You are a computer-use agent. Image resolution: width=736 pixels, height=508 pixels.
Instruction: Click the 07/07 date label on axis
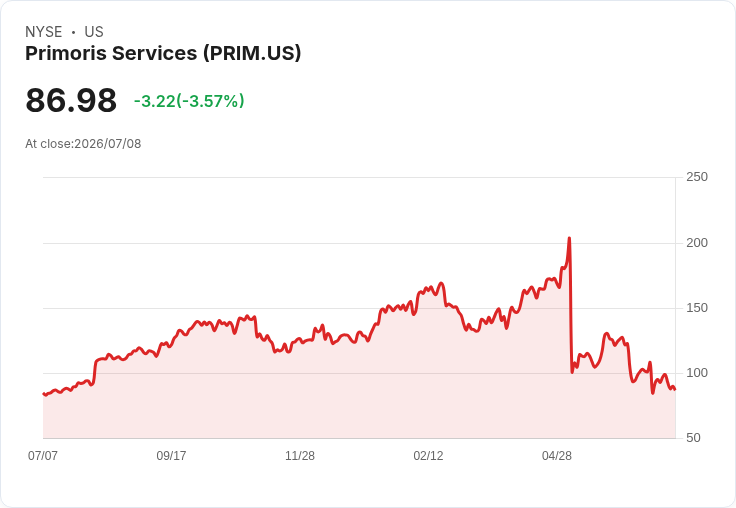point(43,456)
